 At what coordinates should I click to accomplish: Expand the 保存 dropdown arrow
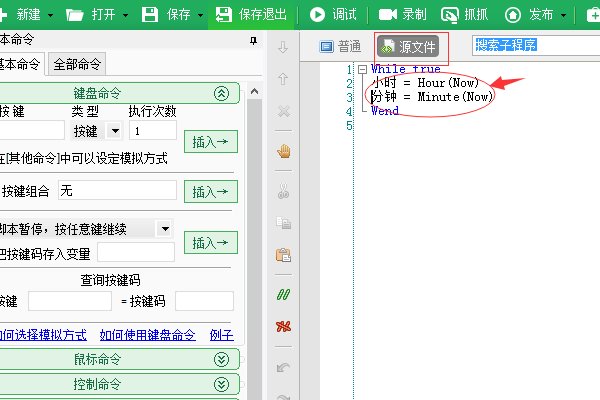pos(201,16)
